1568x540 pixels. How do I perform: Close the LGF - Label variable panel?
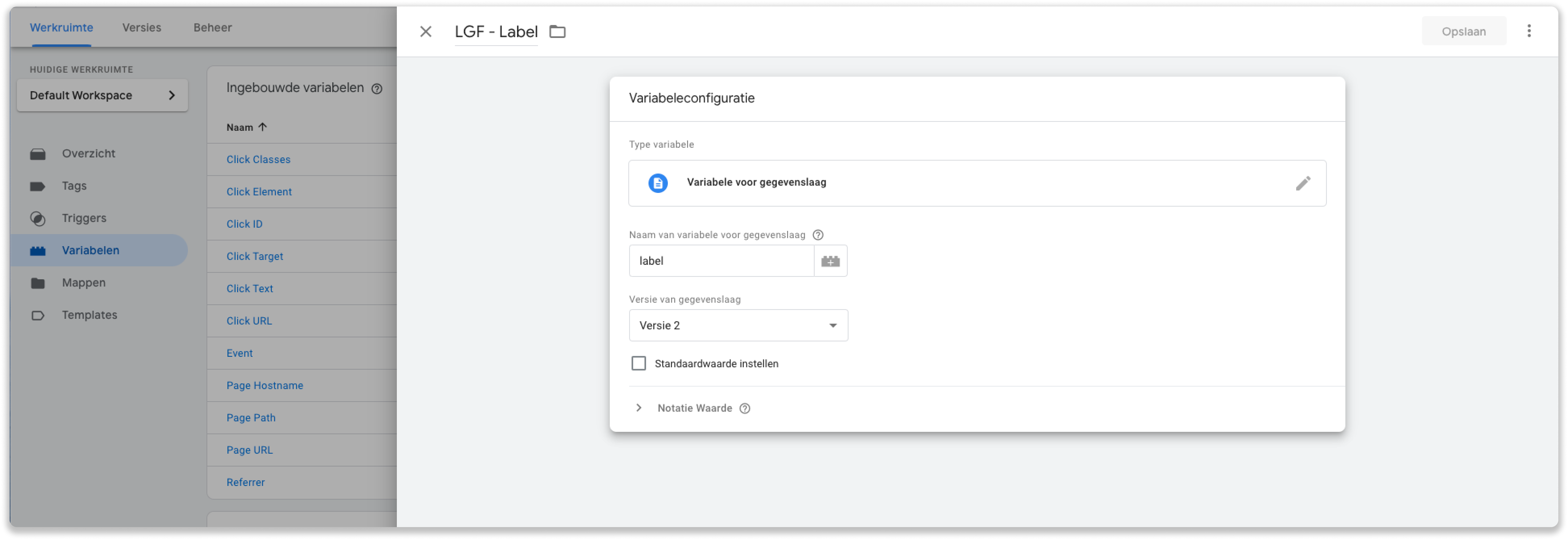click(426, 32)
